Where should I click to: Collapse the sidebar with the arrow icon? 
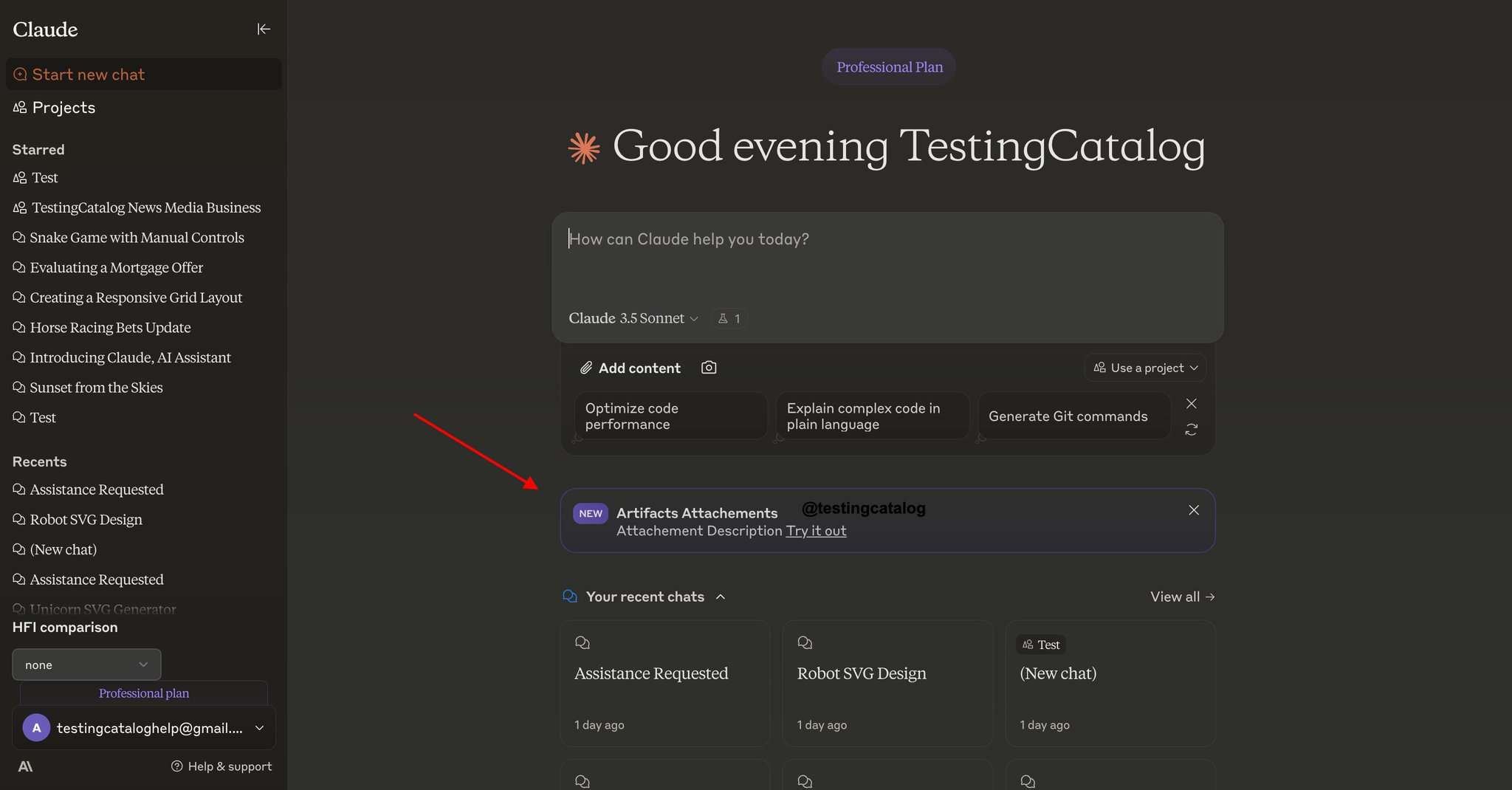264,29
